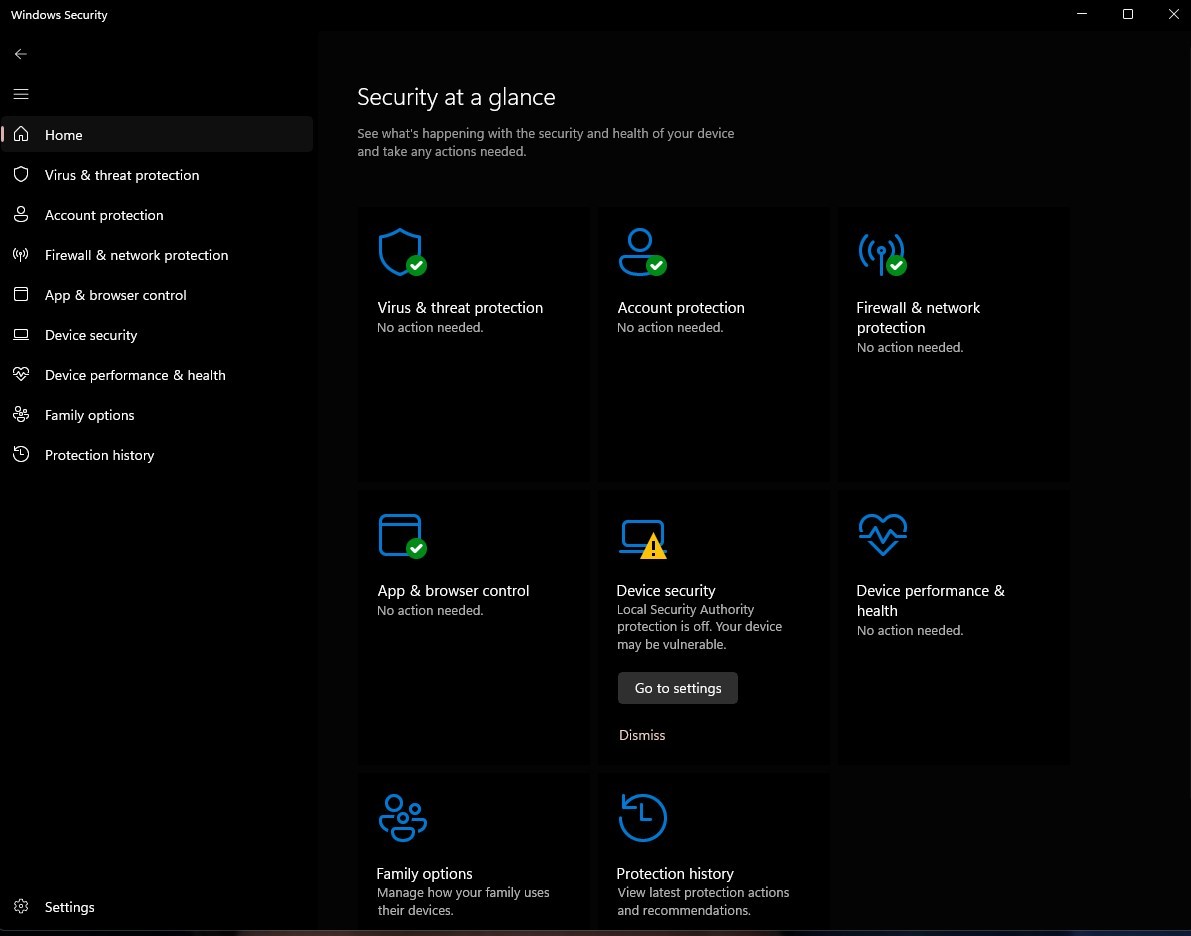Click the 'Security at a glance' heading
Screen dimensions: 1191x936
(456, 97)
